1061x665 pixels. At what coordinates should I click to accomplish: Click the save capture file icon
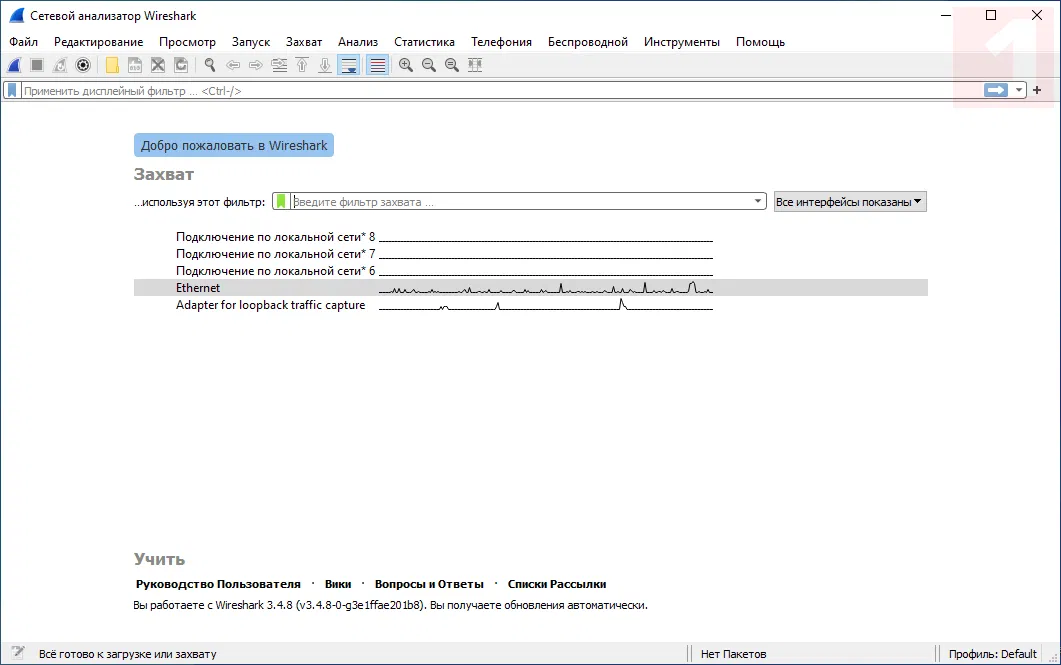[135, 65]
